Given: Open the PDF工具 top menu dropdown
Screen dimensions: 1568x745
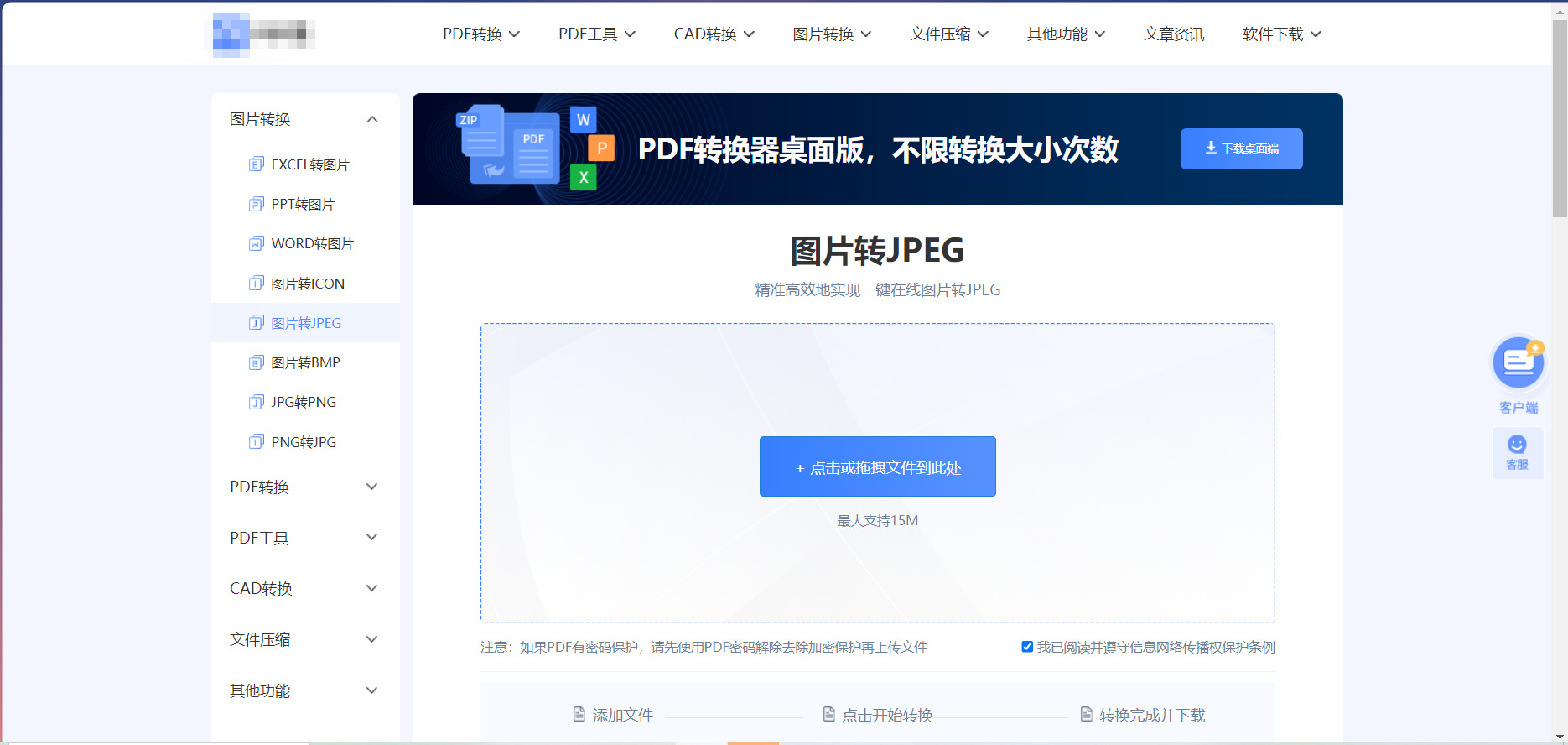Looking at the screenshot, I should pyautogui.click(x=597, y=34).
